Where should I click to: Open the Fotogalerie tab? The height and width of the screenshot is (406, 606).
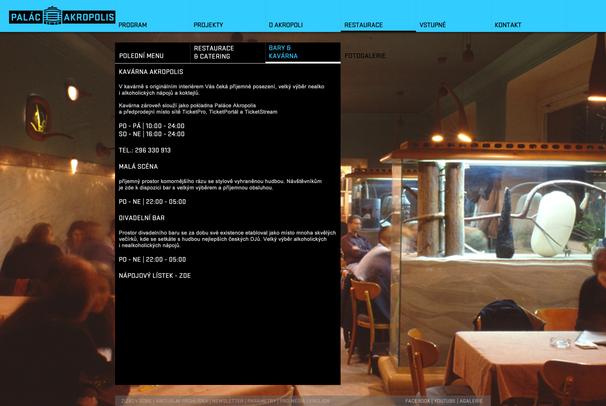click(x=364, y=56)
